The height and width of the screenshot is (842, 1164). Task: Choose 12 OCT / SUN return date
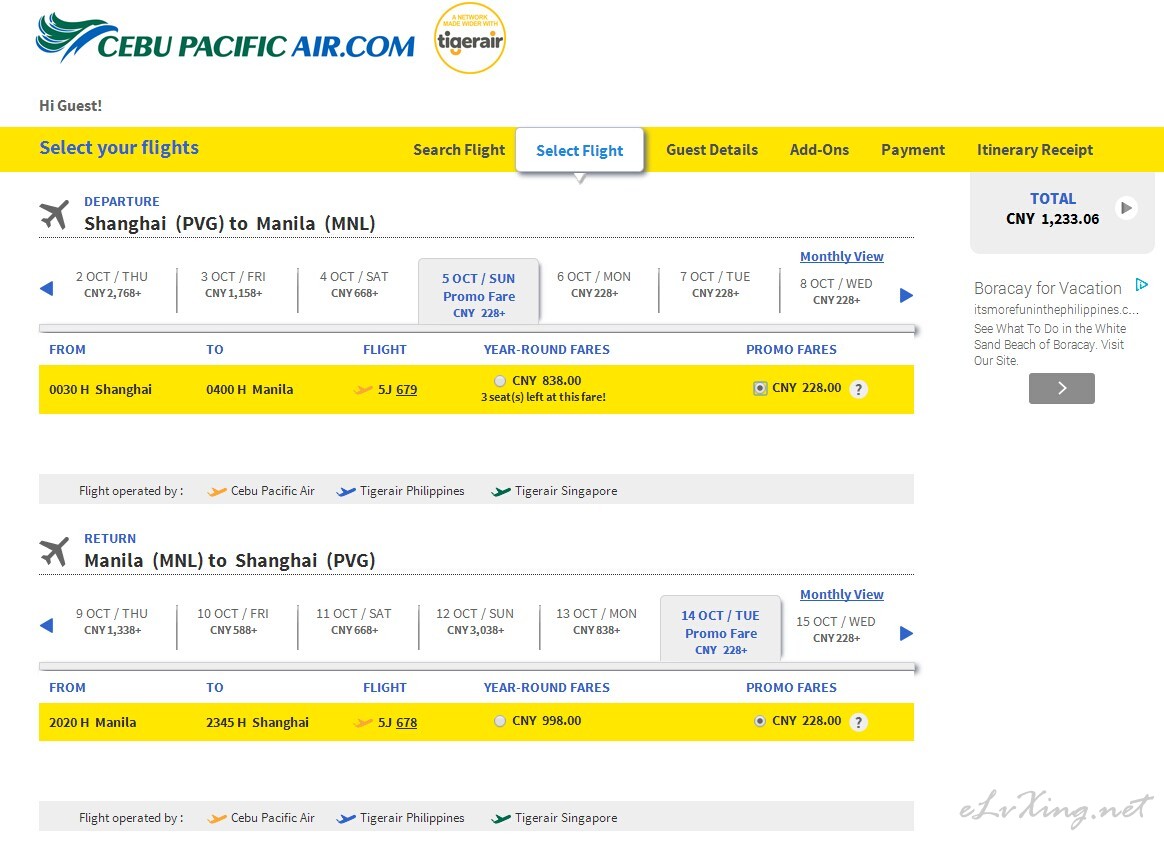[x=475, y=621]
